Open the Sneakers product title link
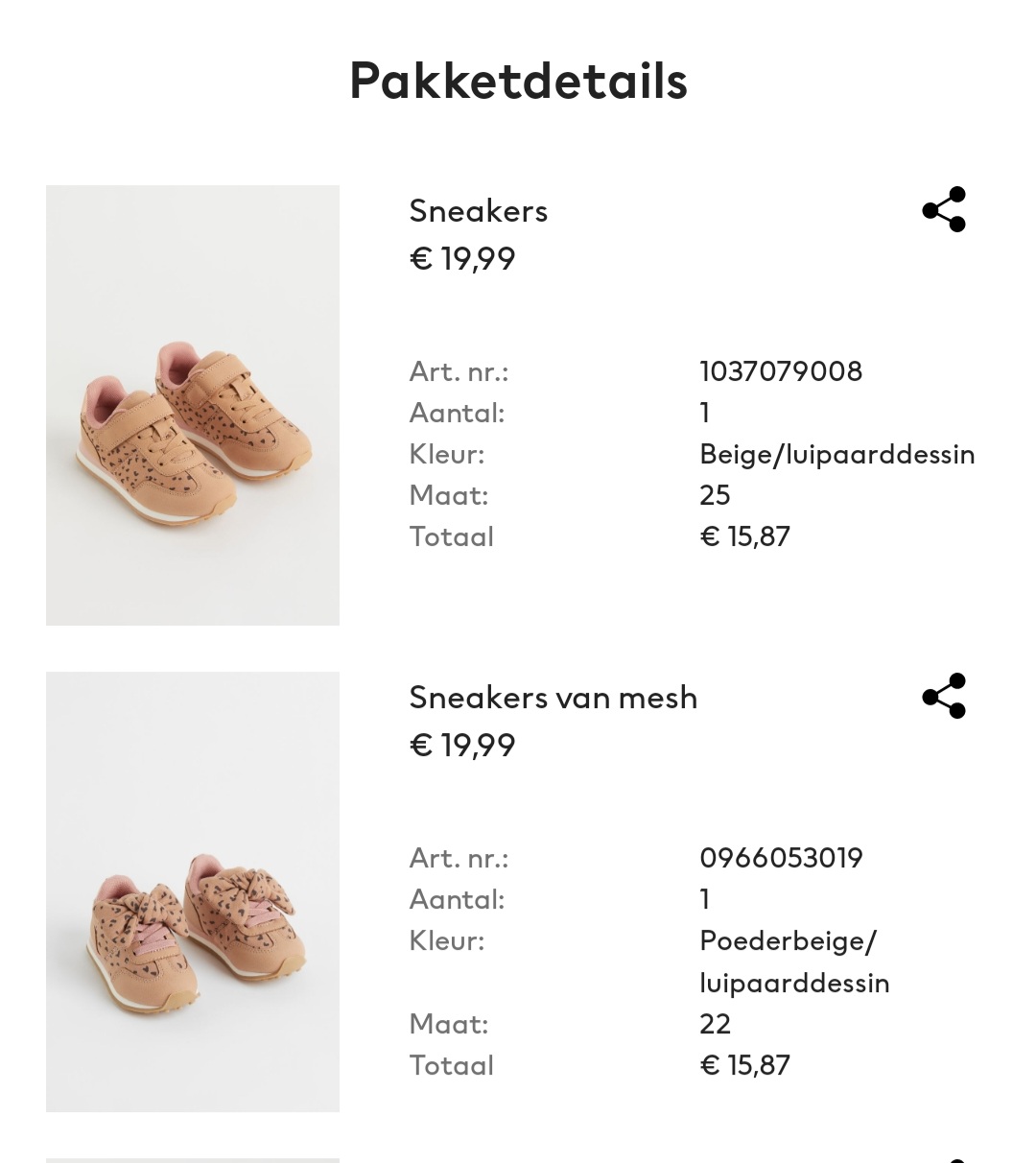The width and height of the screenshot is (1036, 1163). 478,210
